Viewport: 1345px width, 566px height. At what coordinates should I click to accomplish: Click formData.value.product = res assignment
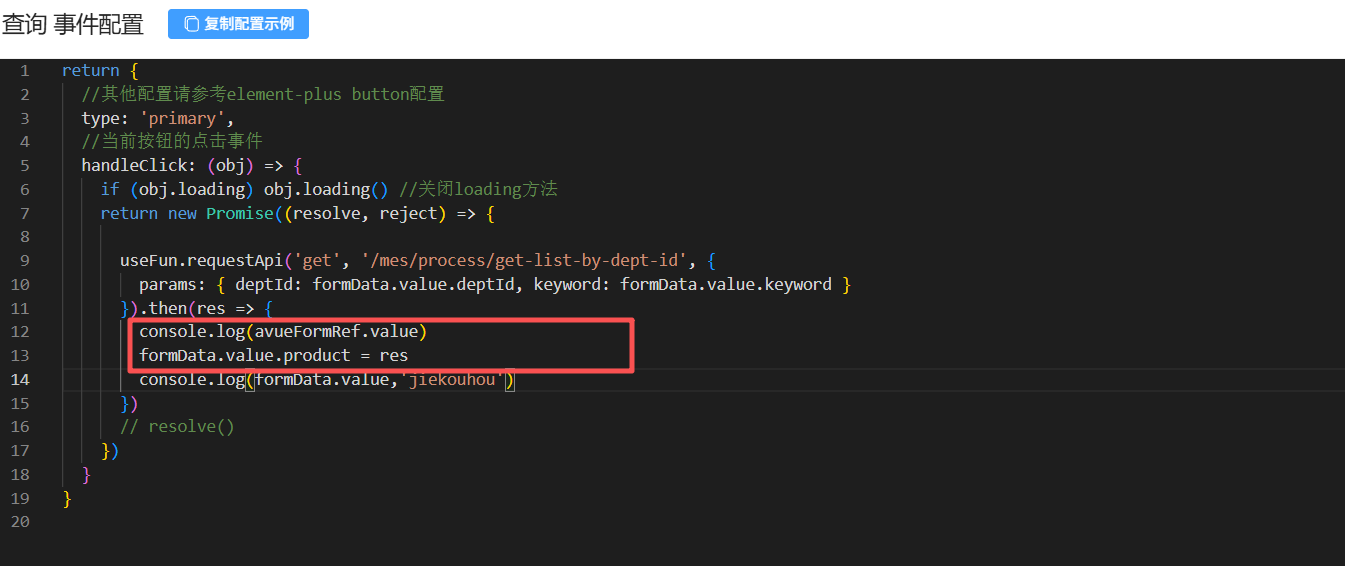click(x=273, y=356)
